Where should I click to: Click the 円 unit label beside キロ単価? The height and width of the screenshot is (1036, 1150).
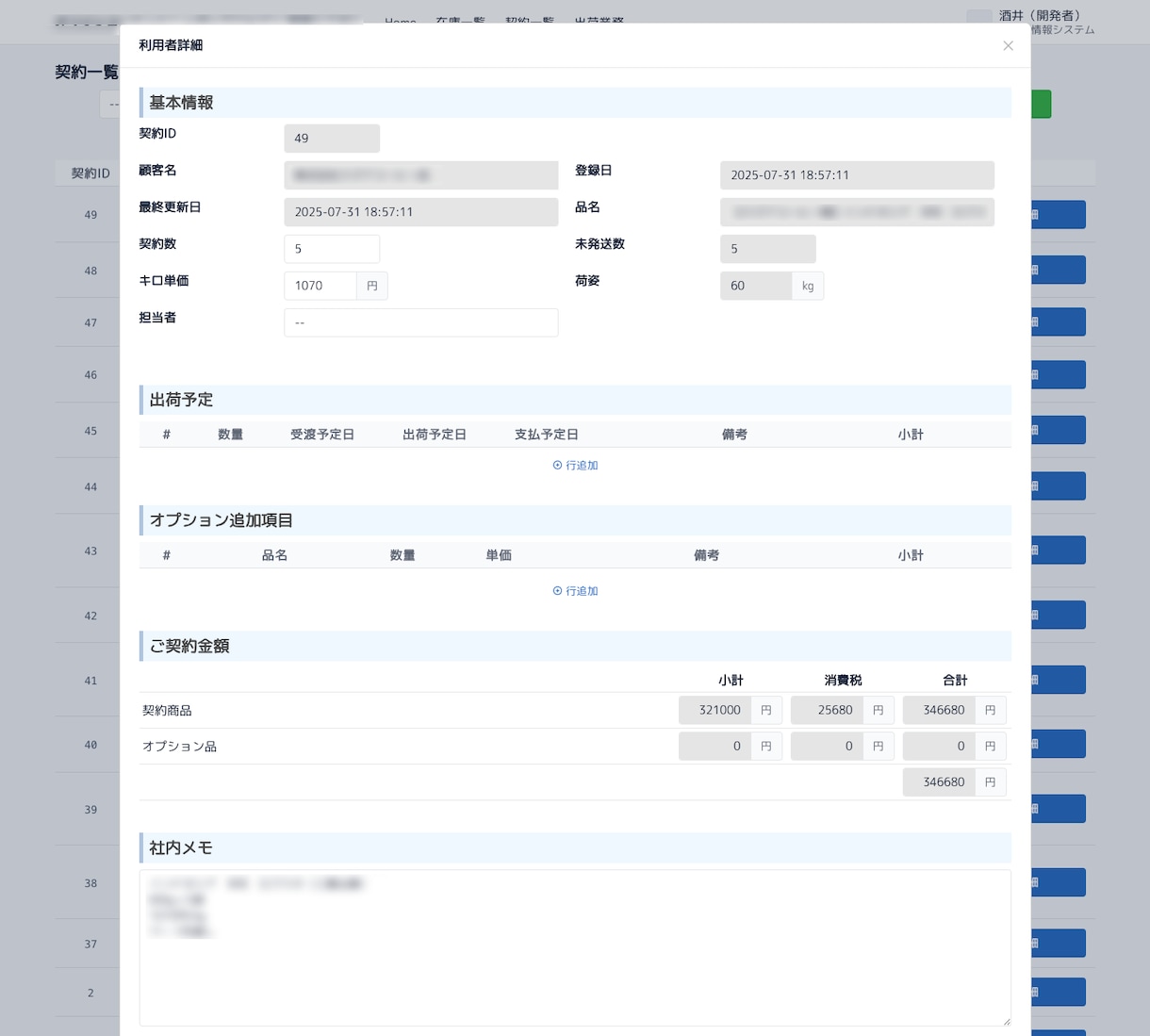pos(372,286)
